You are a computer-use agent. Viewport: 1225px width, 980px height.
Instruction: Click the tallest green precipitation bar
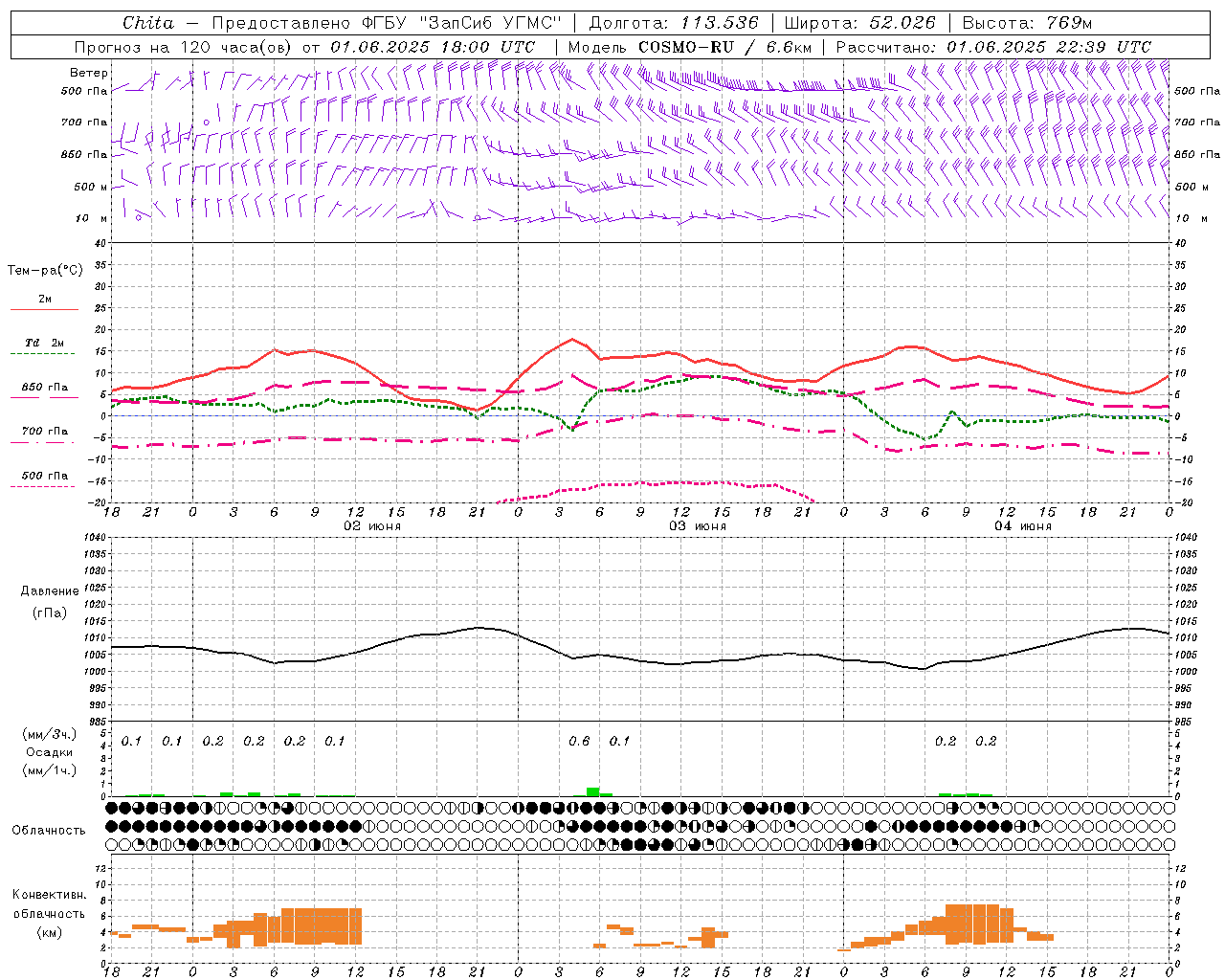coord(593,791)
